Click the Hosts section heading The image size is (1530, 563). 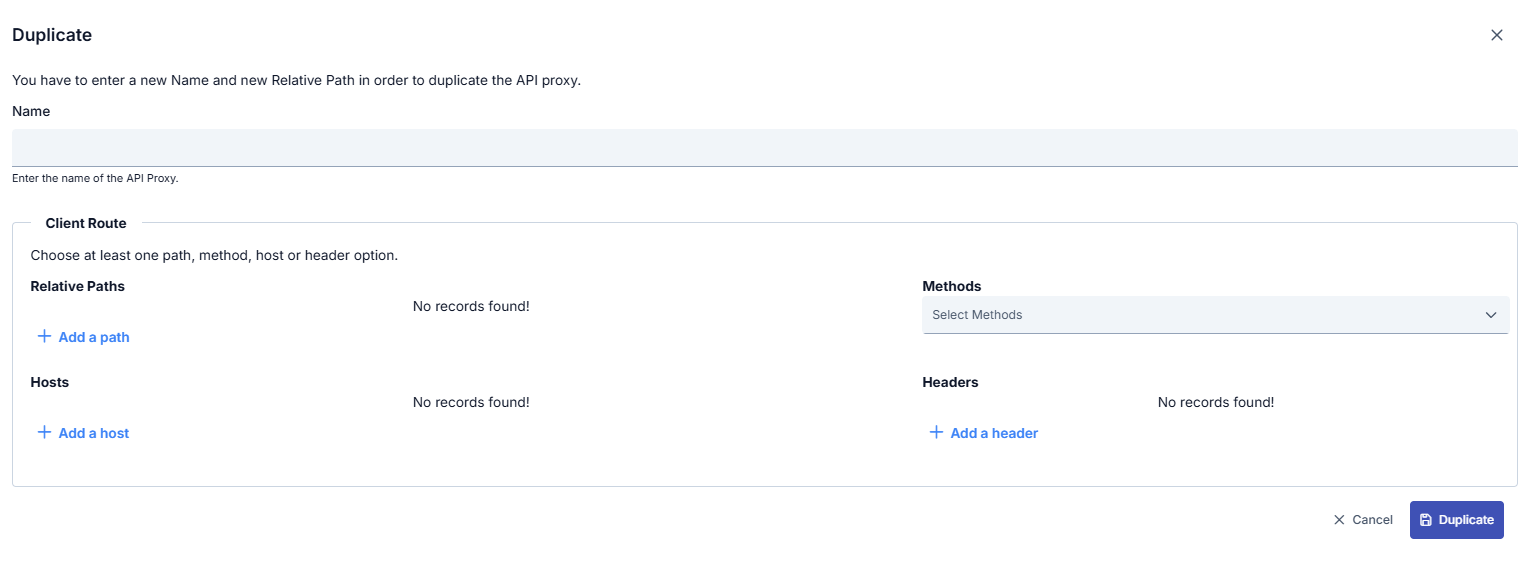coord(49,382)
